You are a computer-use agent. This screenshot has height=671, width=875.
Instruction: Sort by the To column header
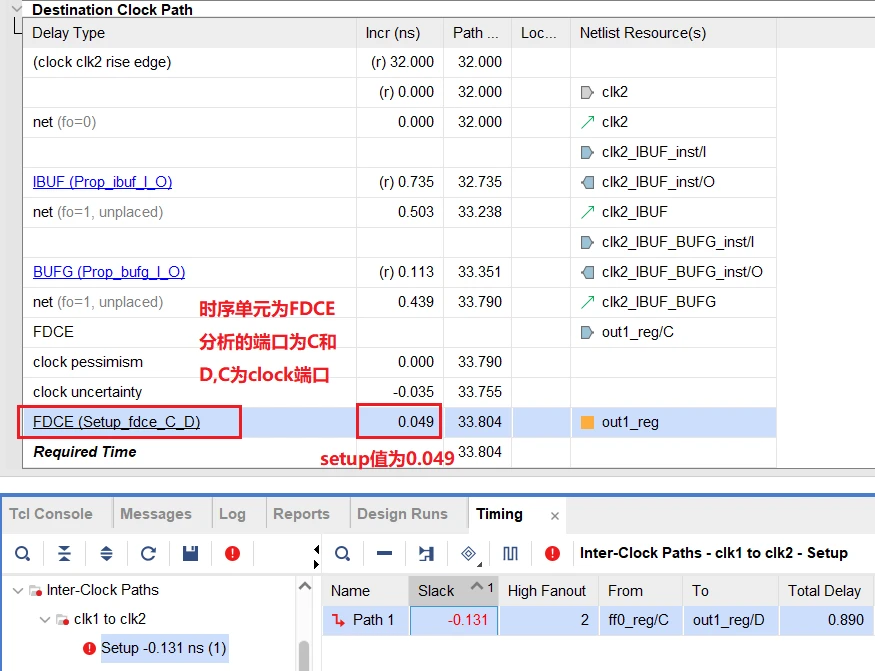(x=730, y=591)
